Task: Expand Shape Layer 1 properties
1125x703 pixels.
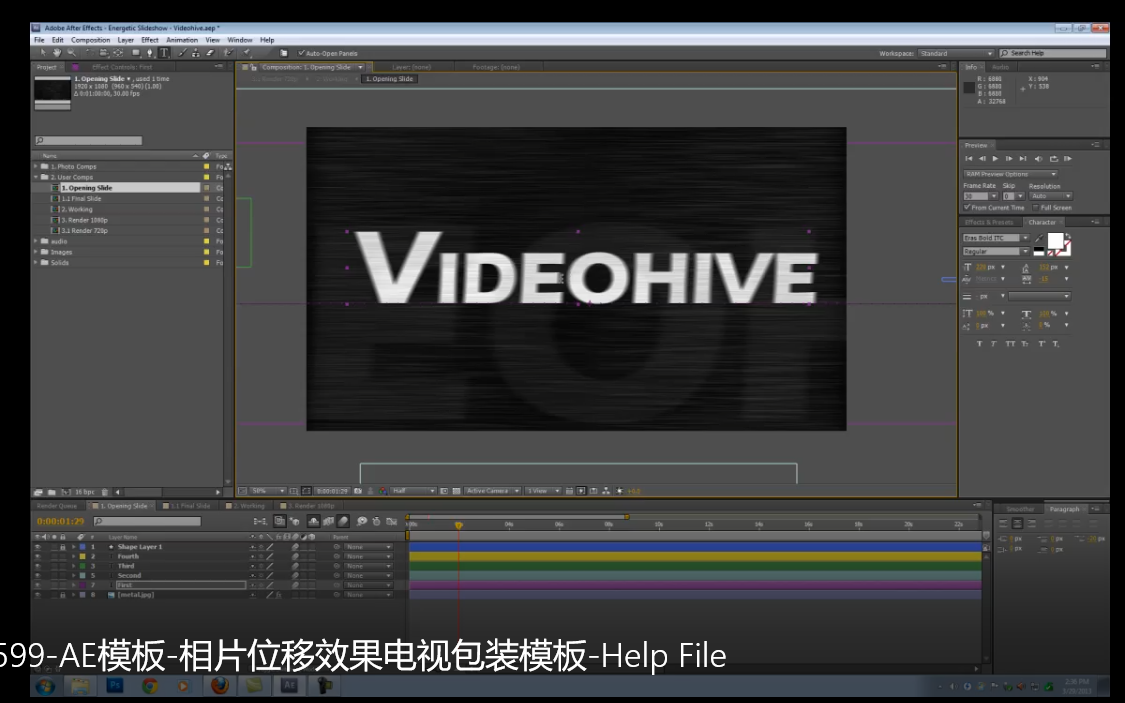Action: pyautogui.click(x=73, y=547)
